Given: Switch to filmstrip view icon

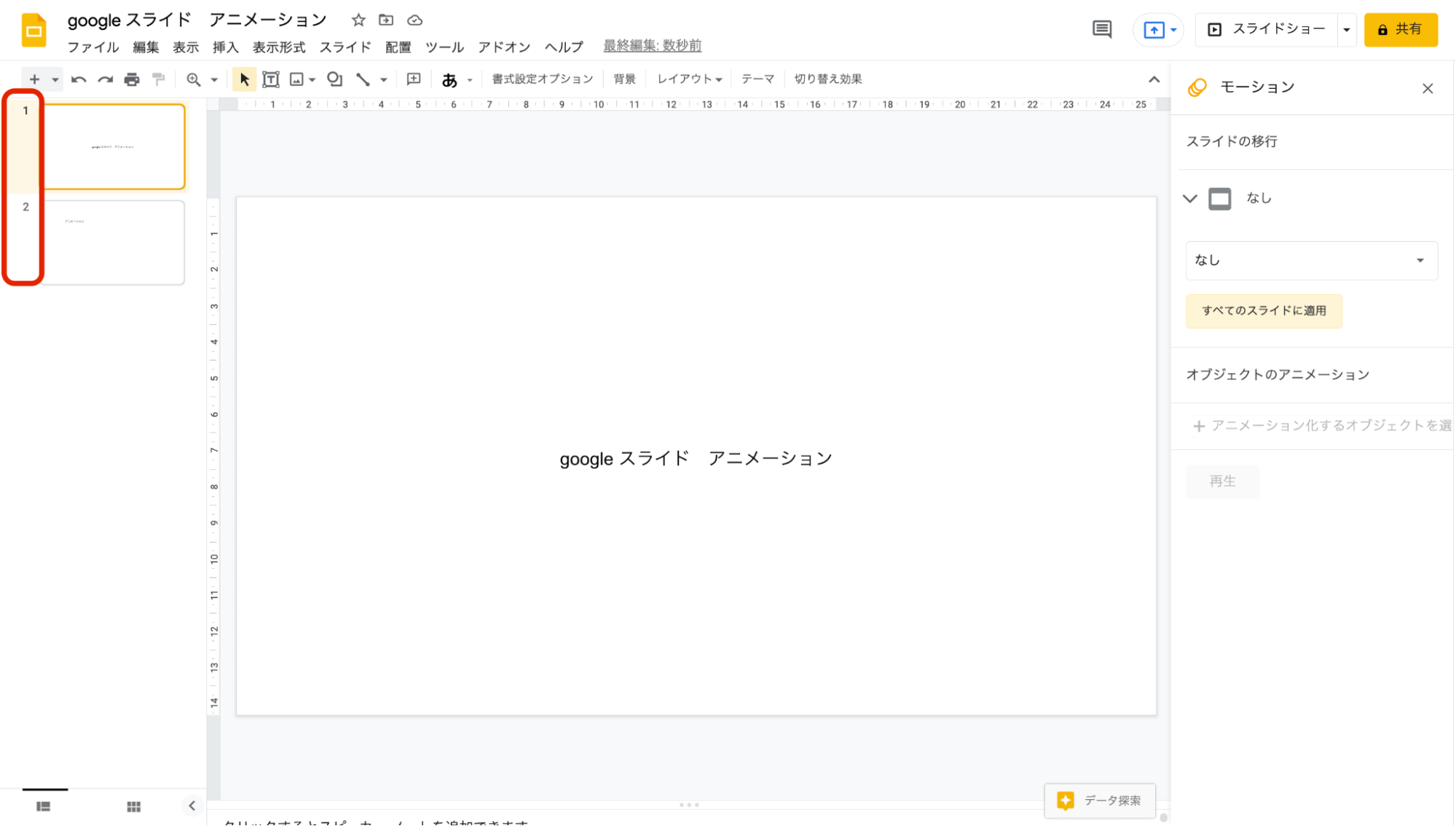Looking at the screenshot, I should click(44, 806).
